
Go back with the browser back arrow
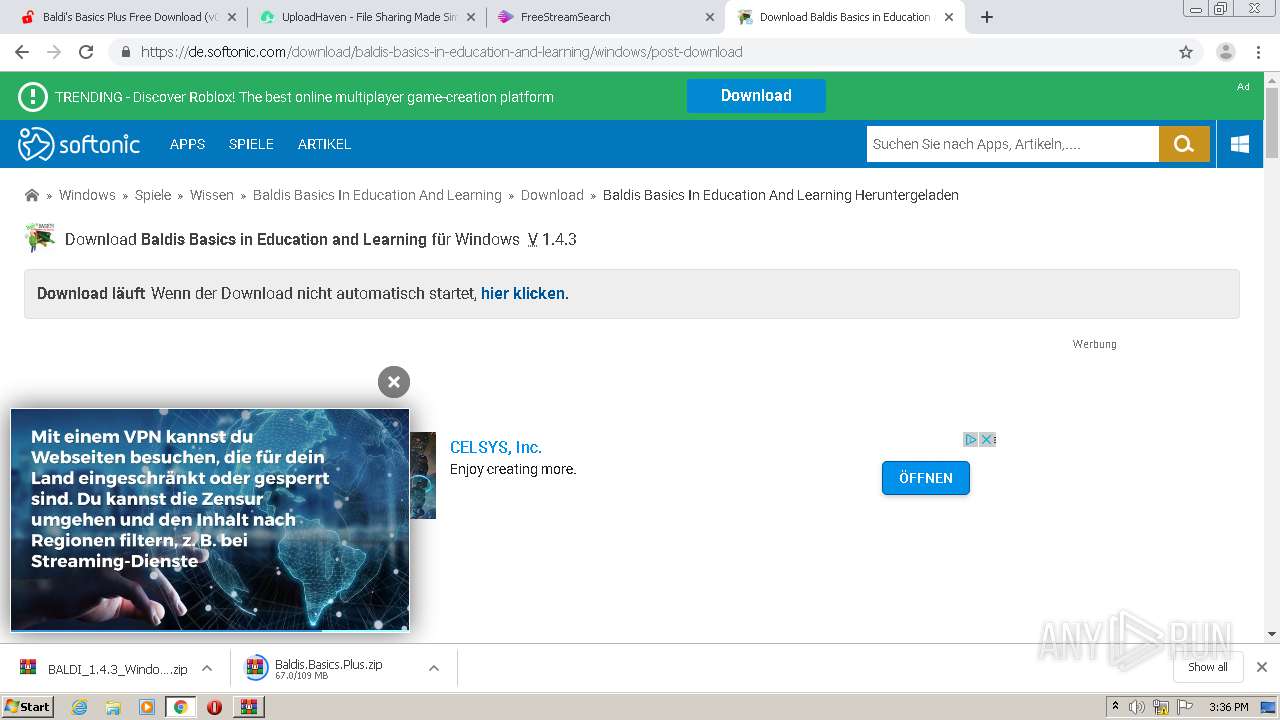click(x=22, y=52)
